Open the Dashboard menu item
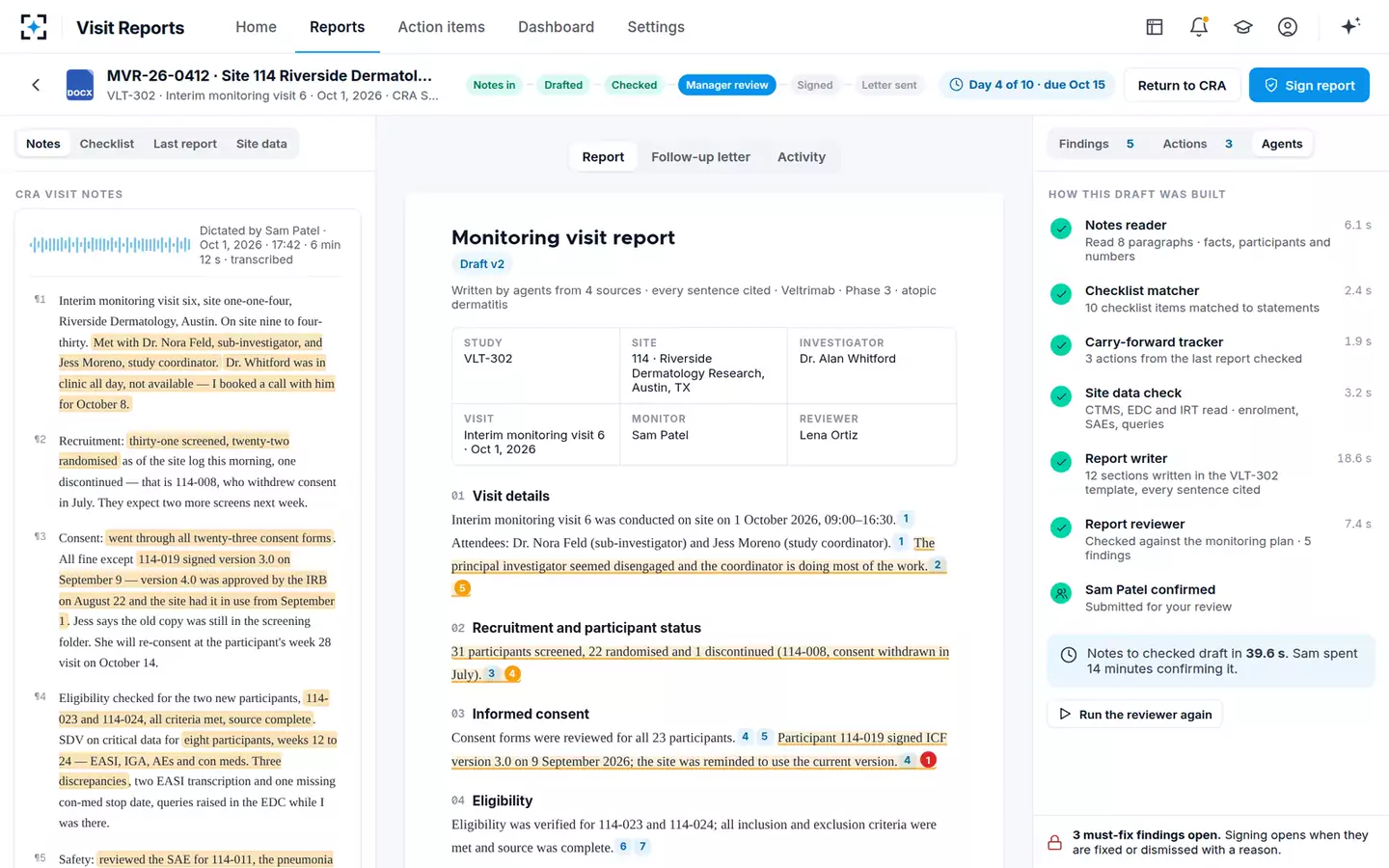 pyautogui.click(x=556, y=27)
